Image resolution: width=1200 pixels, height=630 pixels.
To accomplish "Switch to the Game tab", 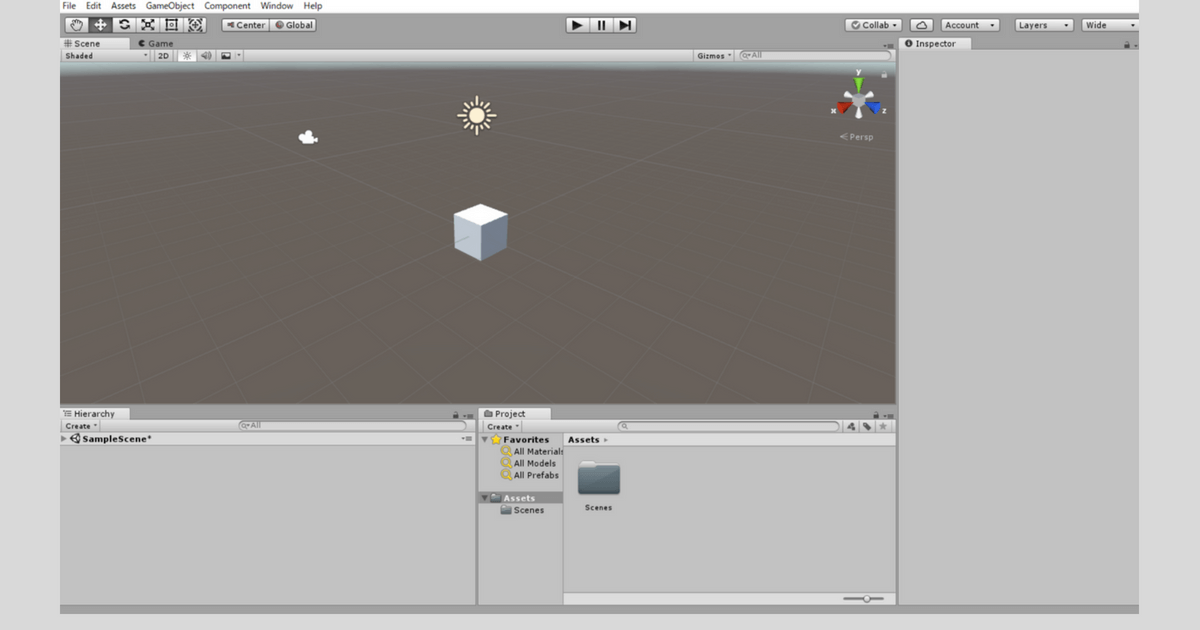I will pos(156,43).
